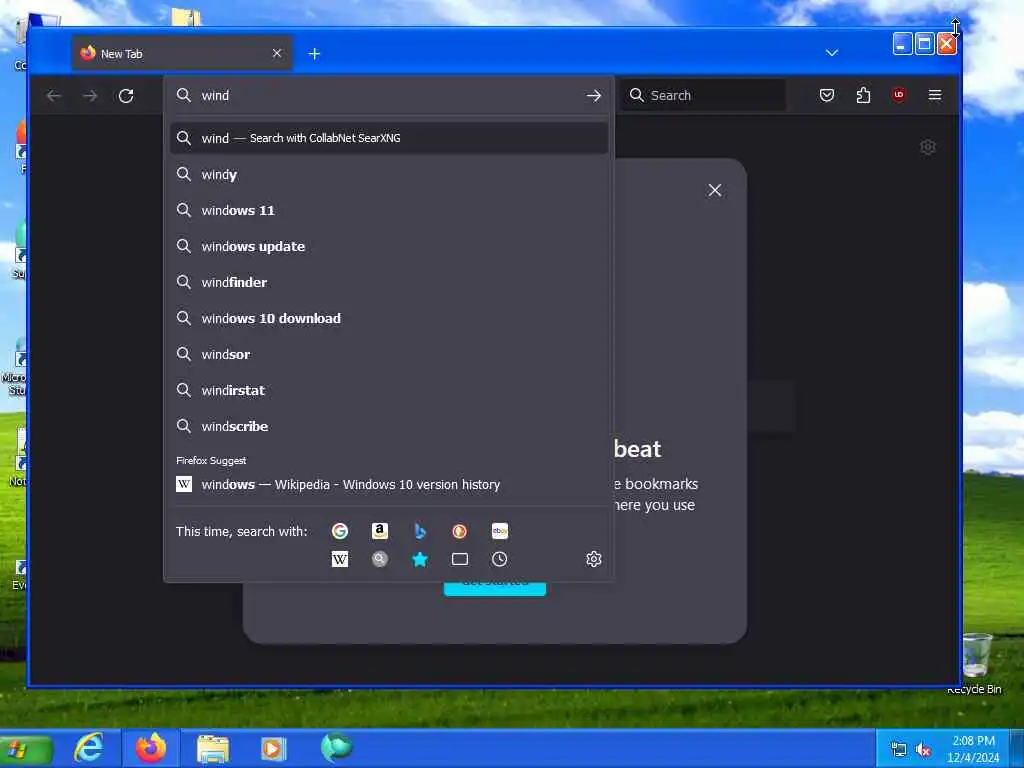Choose the windfinder suggestion
1024x768 pixels.
(x=389, y=282)
